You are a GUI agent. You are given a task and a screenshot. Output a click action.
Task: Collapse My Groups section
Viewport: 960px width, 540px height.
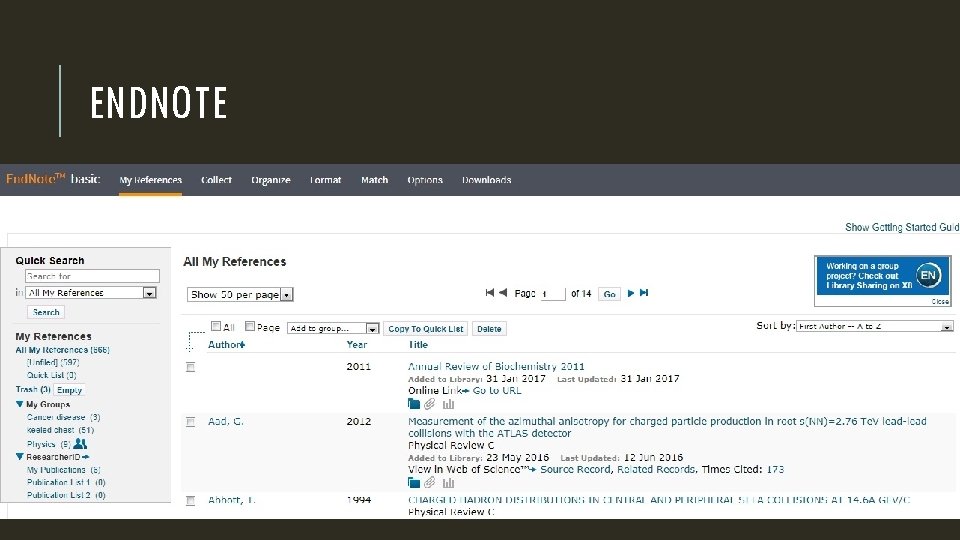click(20, 404)
